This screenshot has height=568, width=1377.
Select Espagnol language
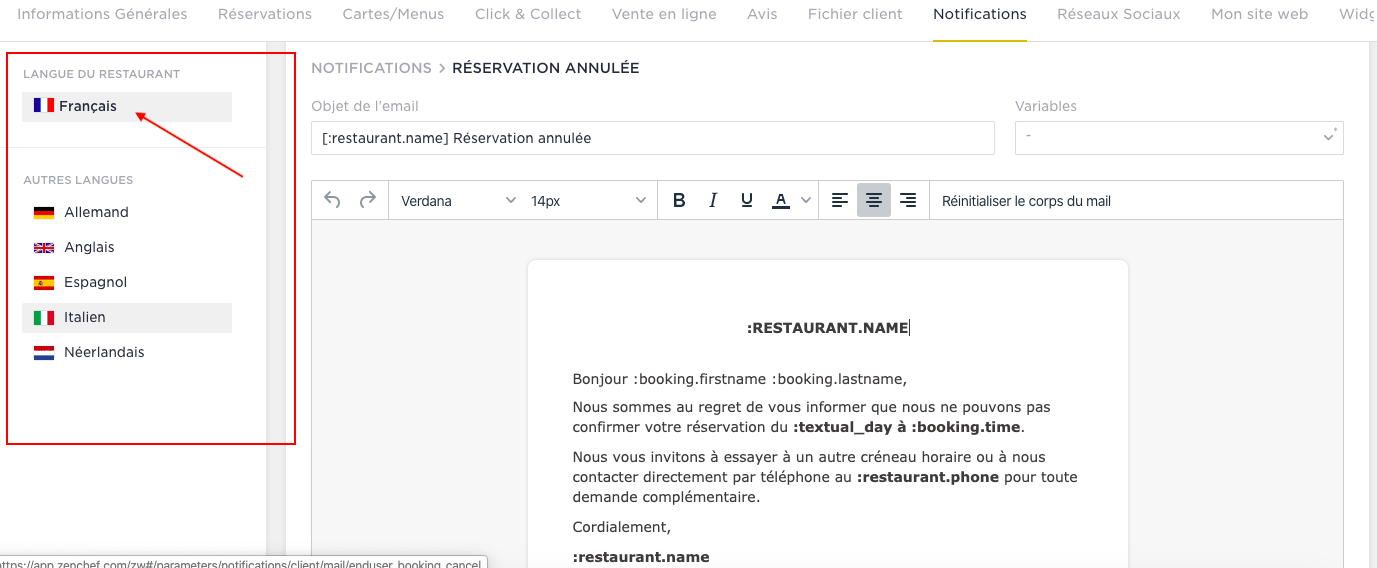click(127, 282)
